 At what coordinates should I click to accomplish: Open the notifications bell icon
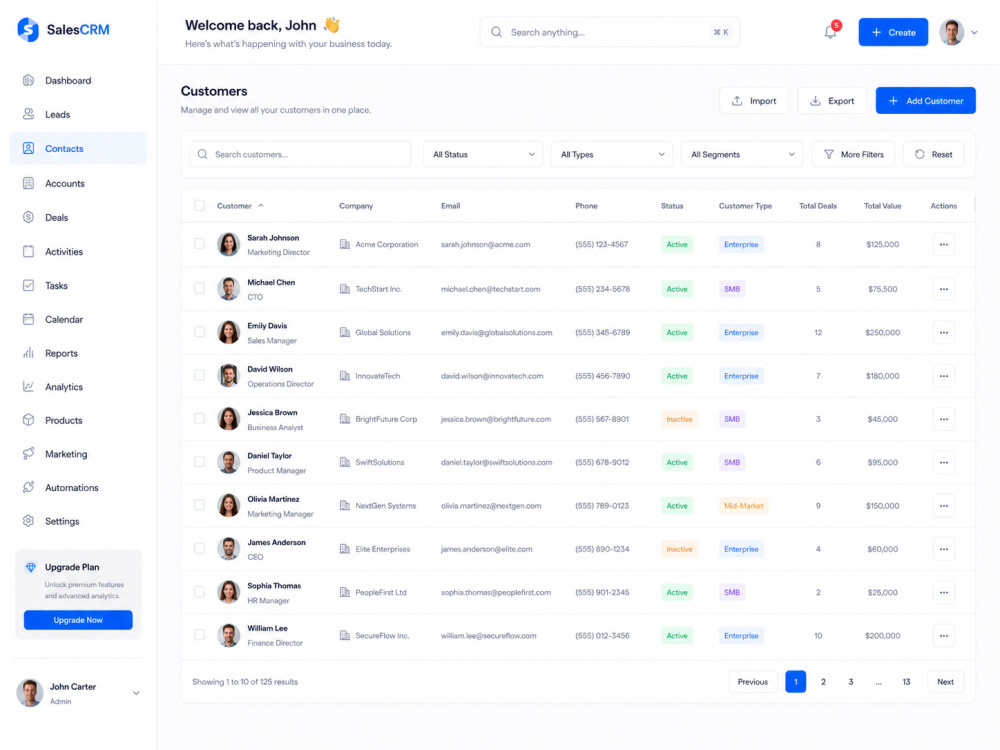pos(830,32)
